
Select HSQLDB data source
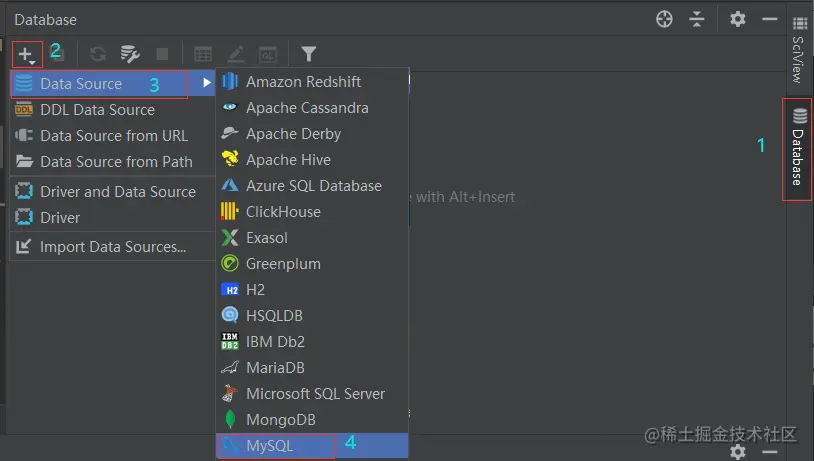point(312,315)
